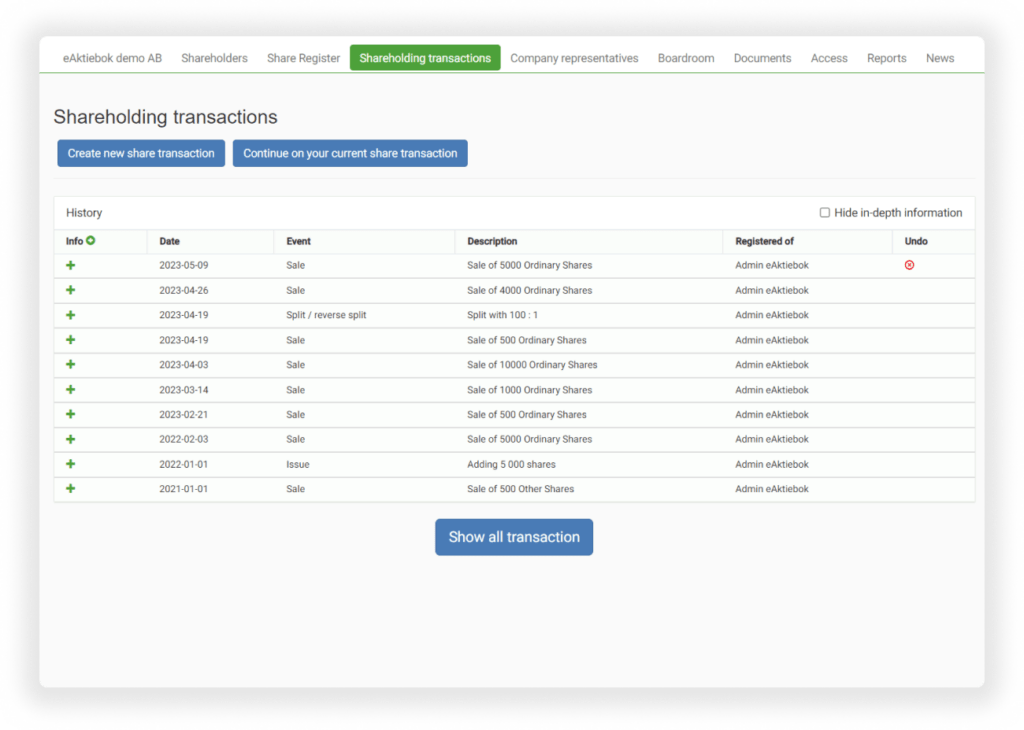Screen dimensions: 1024x730
Task: Expand the Split / reverse split row details
Action: pos(71,315)
